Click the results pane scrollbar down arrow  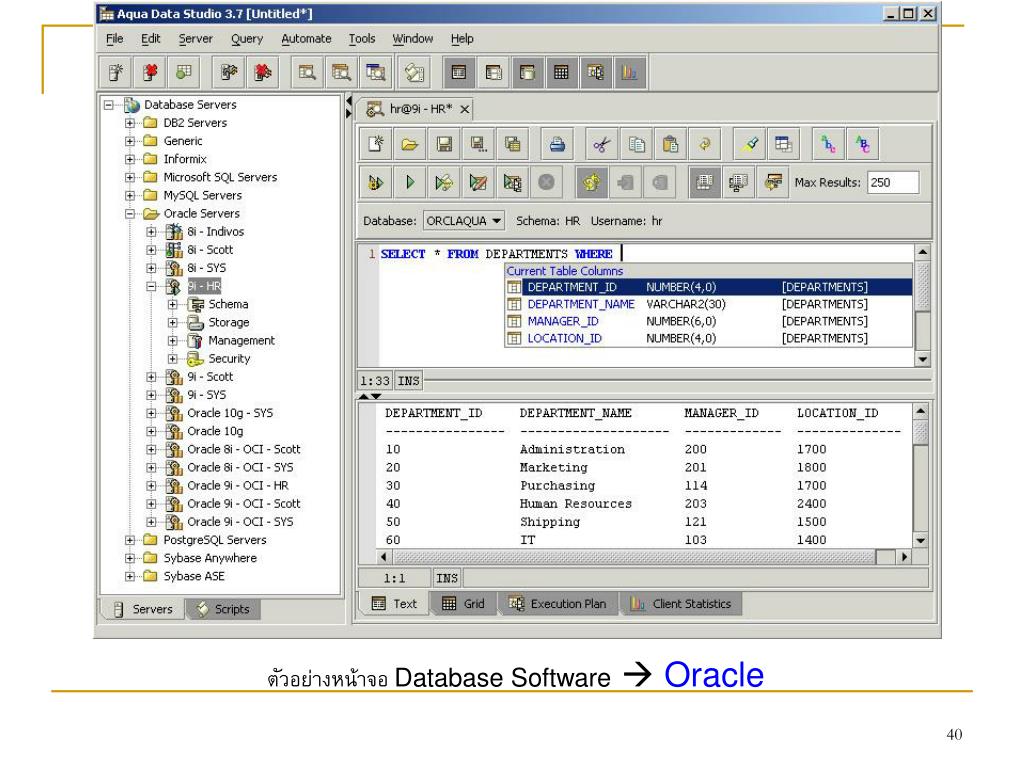(x=921, y=541)
